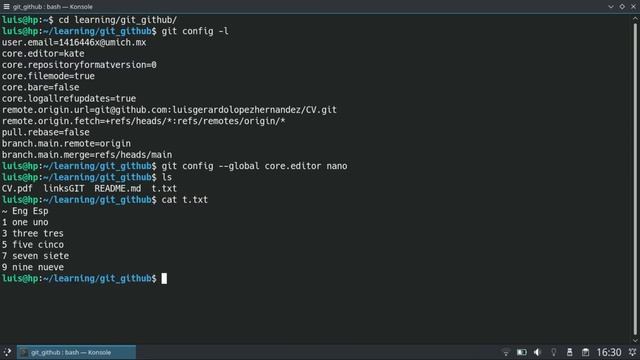Click the CV.pdf file name
640x360 pixels.
pos(17,189)
